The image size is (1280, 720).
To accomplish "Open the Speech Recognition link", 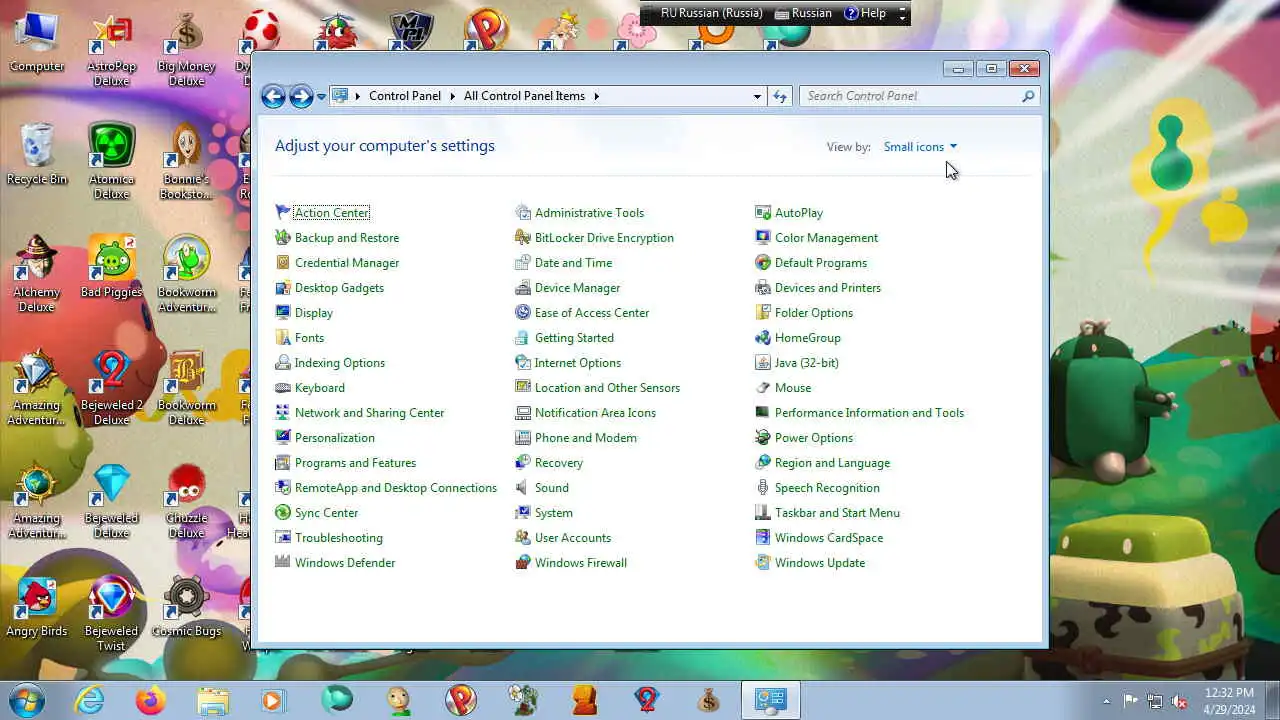I will click(827, 487).
